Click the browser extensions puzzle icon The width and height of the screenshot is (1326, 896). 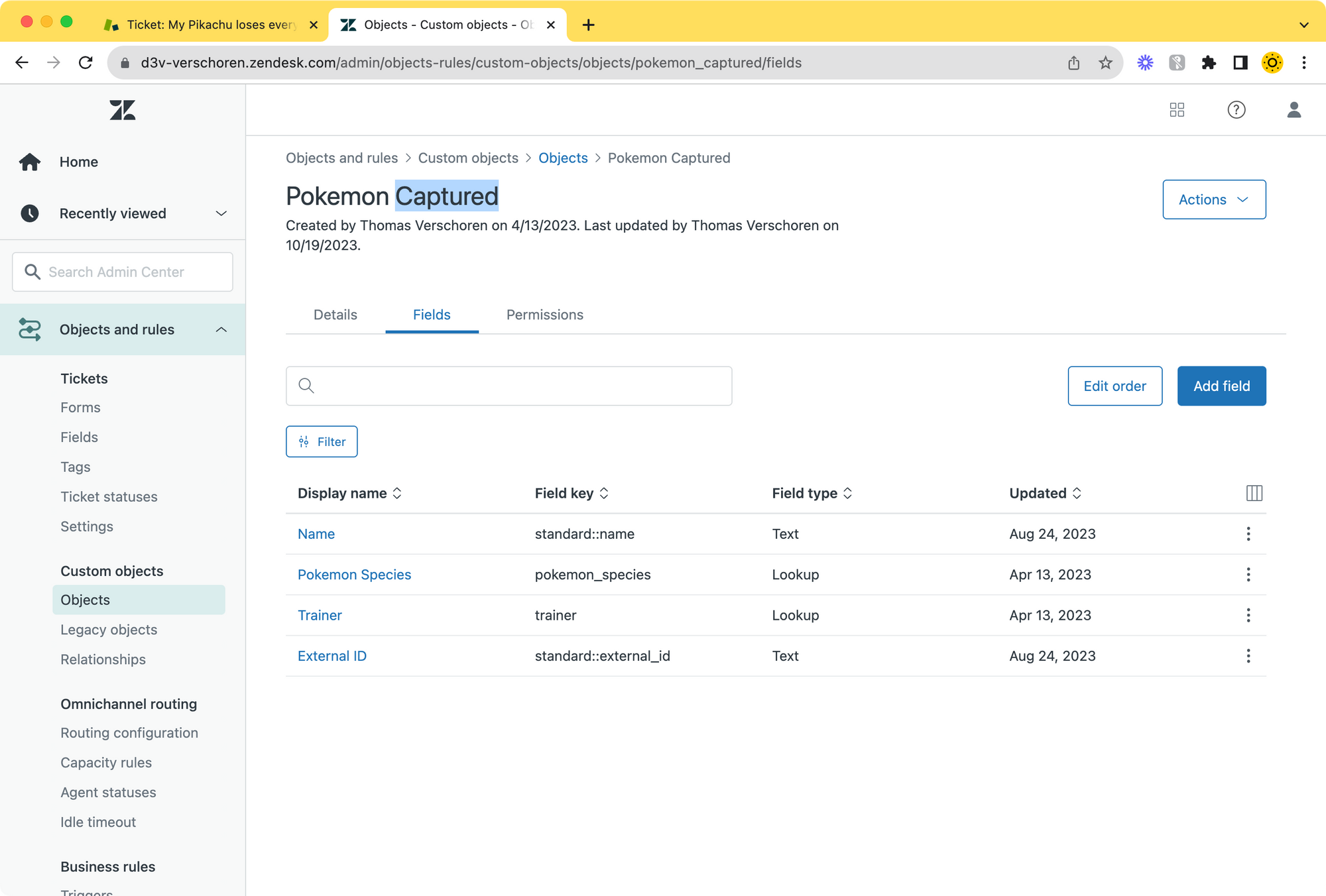pos(1209,63)
